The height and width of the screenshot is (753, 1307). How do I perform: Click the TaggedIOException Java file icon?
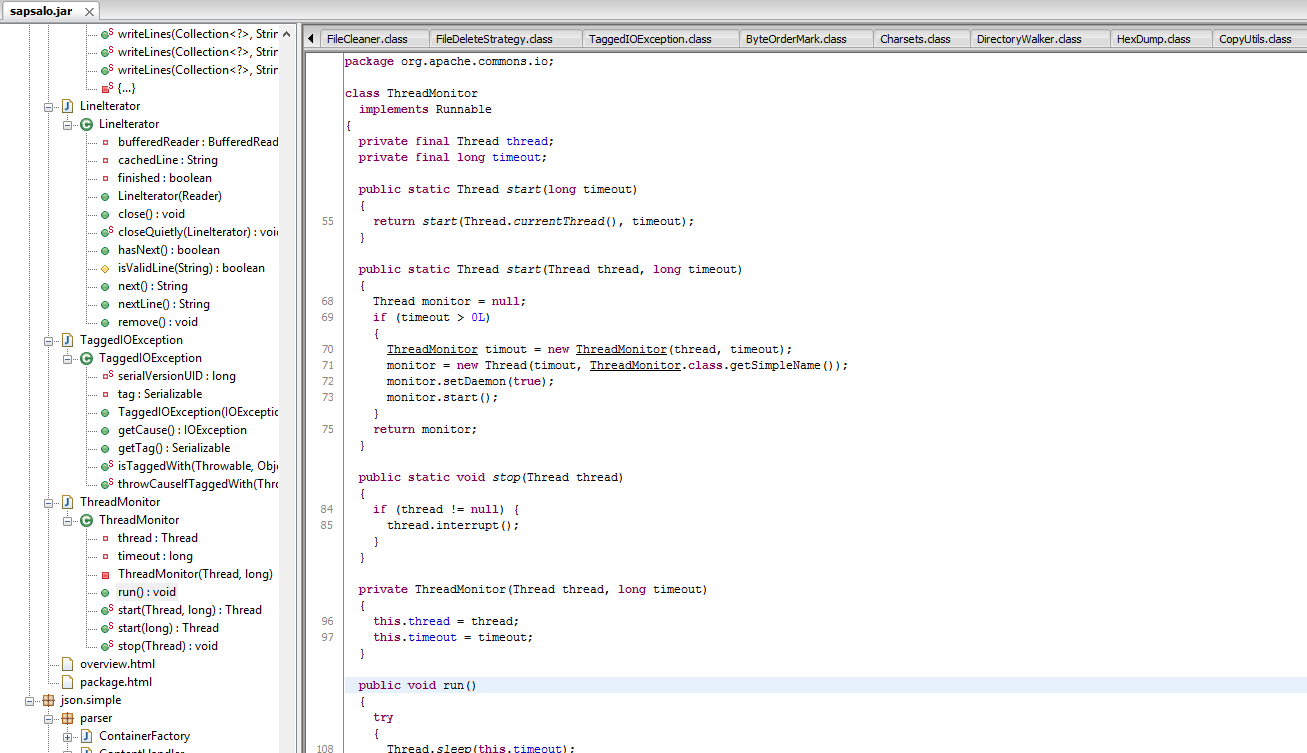point(67,340)
